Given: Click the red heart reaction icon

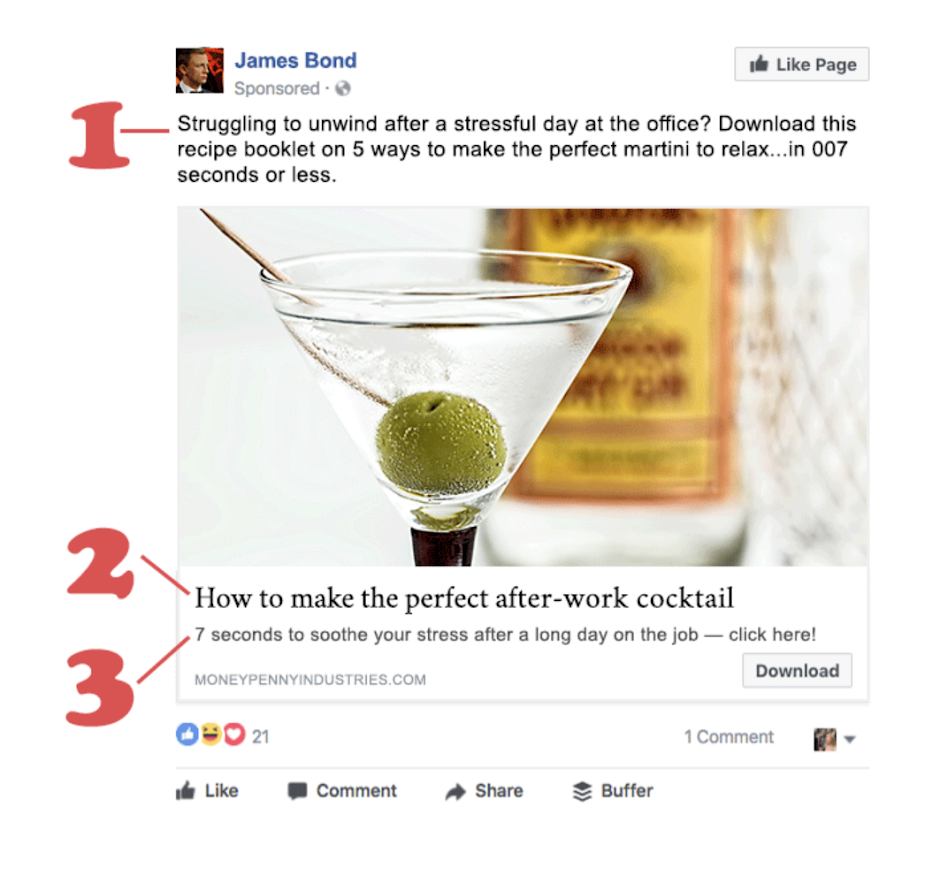Looking at the screenshot, I should click(x=234, y=735).
